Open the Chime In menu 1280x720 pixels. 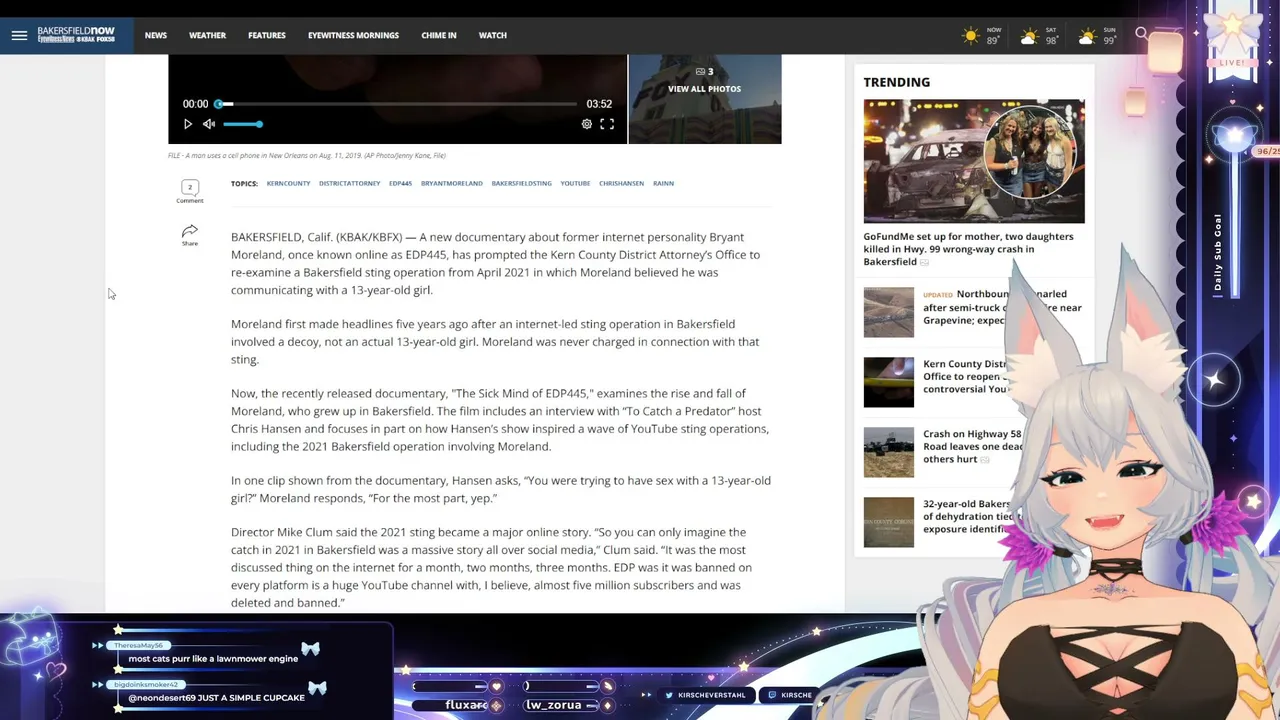coord(438,35)
